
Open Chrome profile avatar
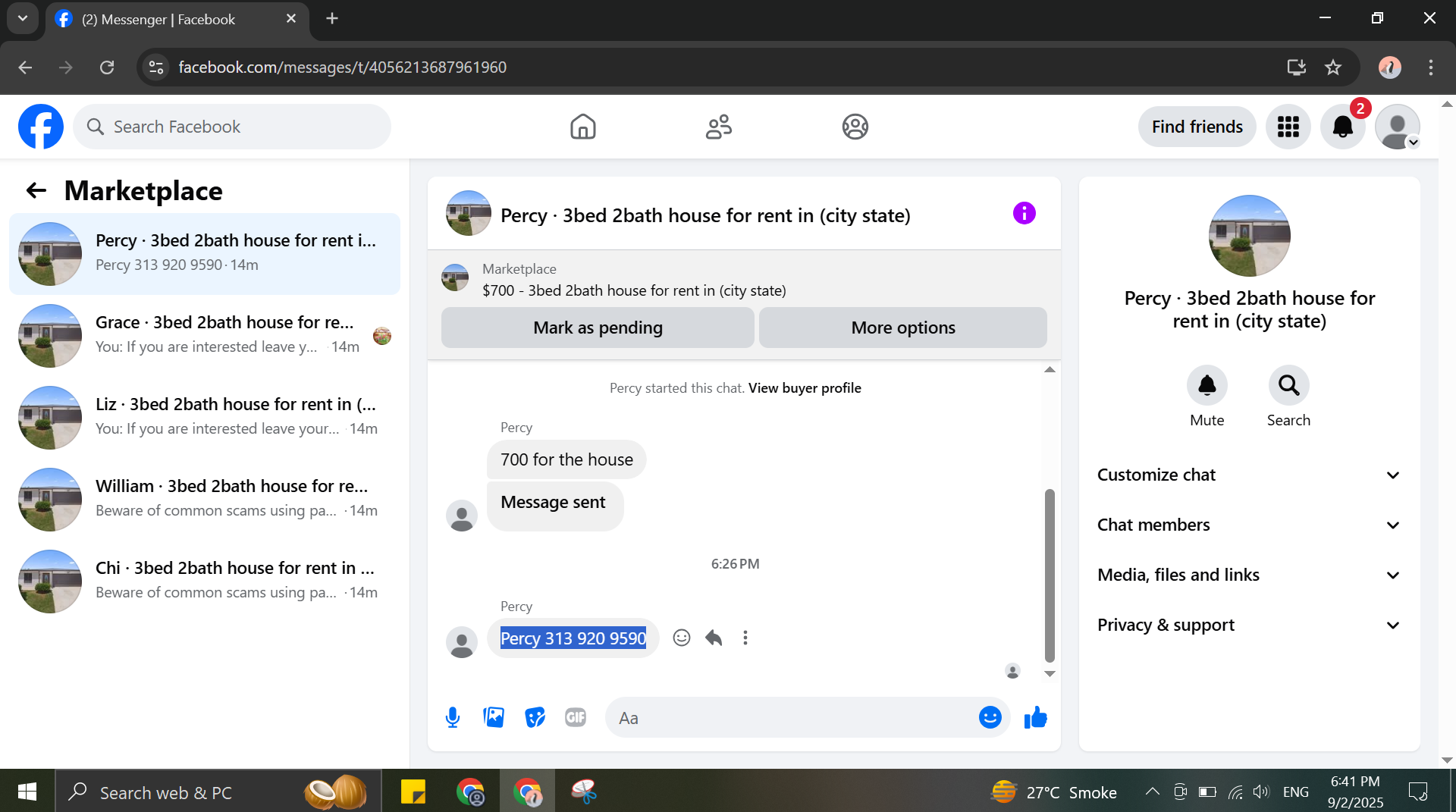click(x=1390, y=67)
